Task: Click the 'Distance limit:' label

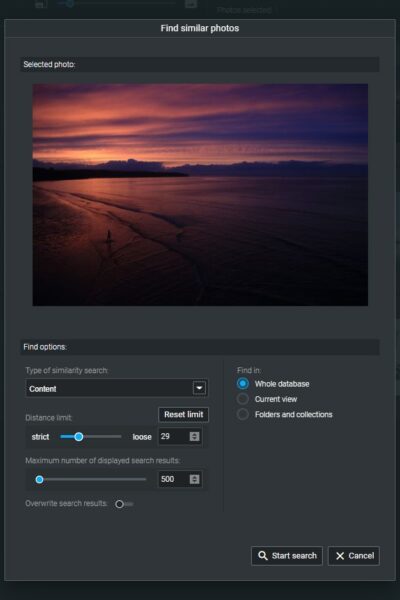Action: point(49,418)
